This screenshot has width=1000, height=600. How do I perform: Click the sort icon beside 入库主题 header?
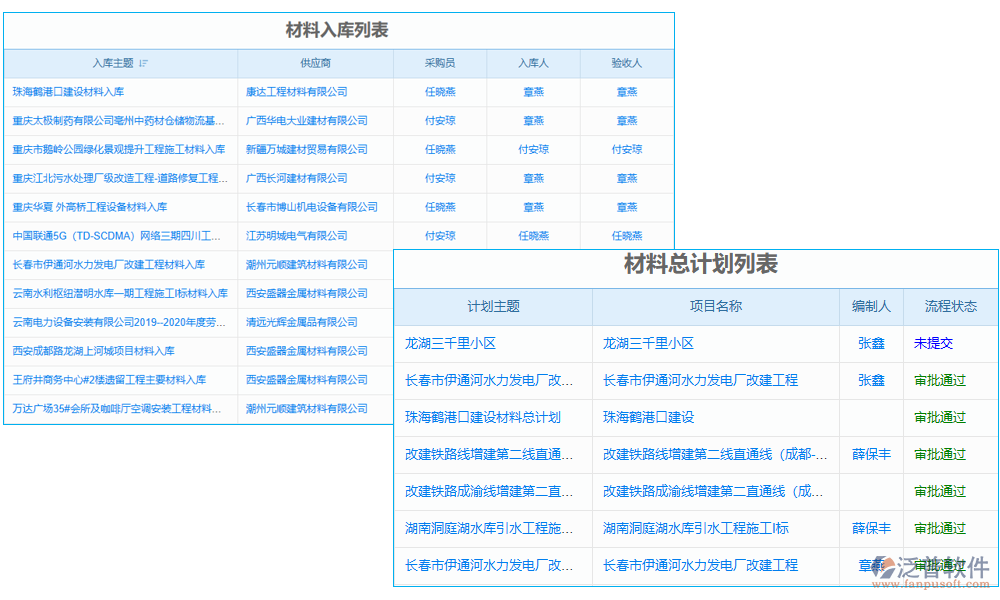pos(144,63)
